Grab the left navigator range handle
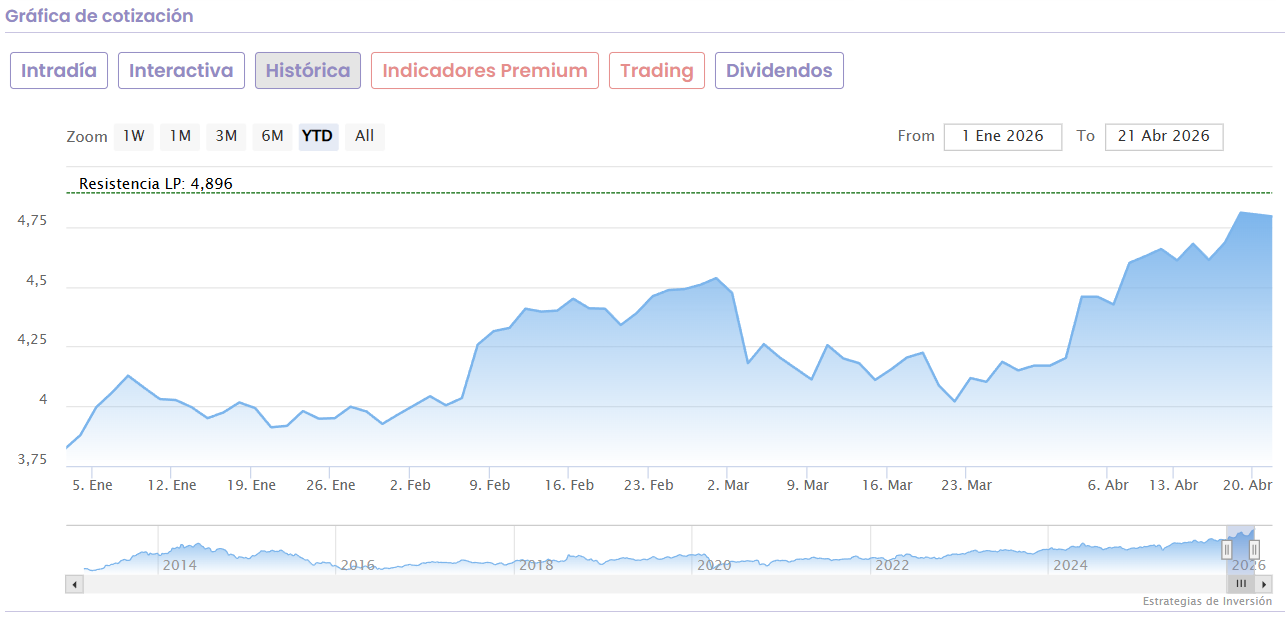Image resolution: width=1288 pixels, height=633 pixels. pyautogui.click(x=1227, y=549)
